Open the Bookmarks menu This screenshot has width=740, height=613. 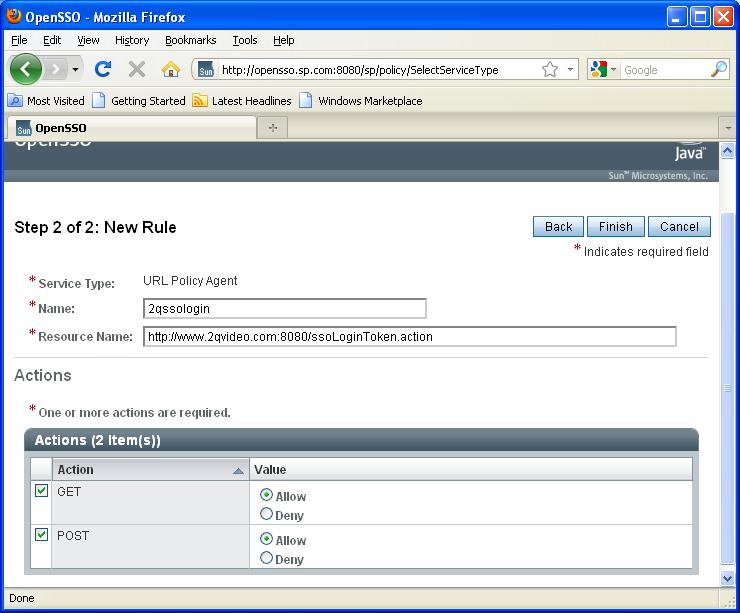click(191, 41)
